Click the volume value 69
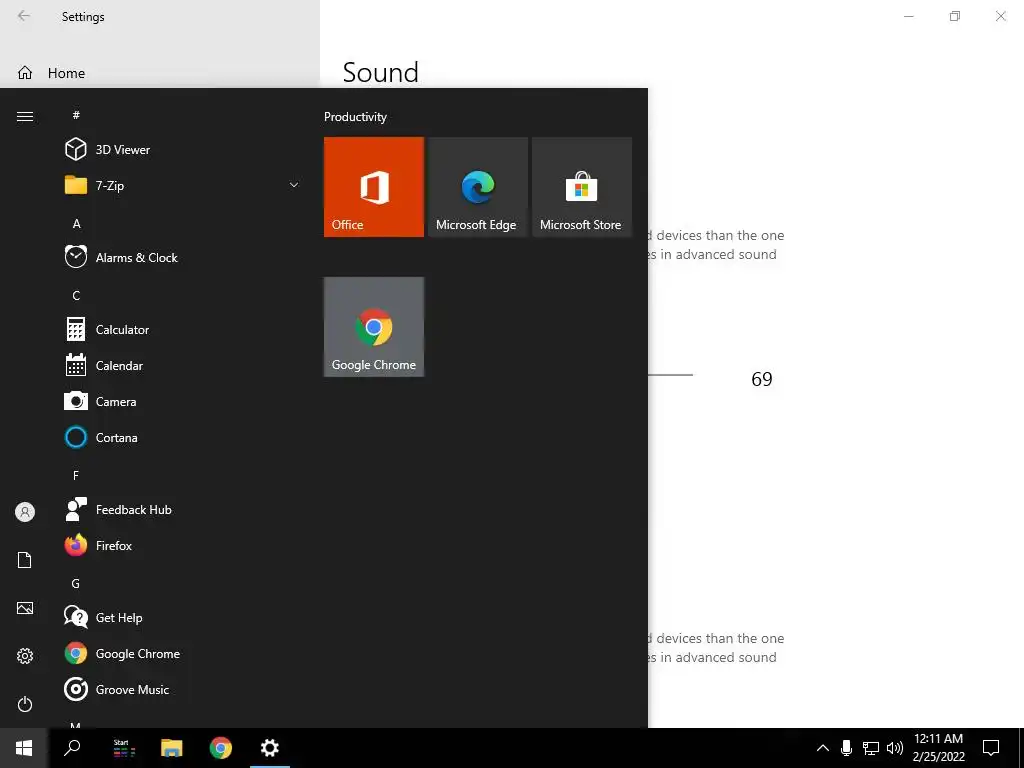The height and width of the screenshot is (768, 1024). [761, 379]
